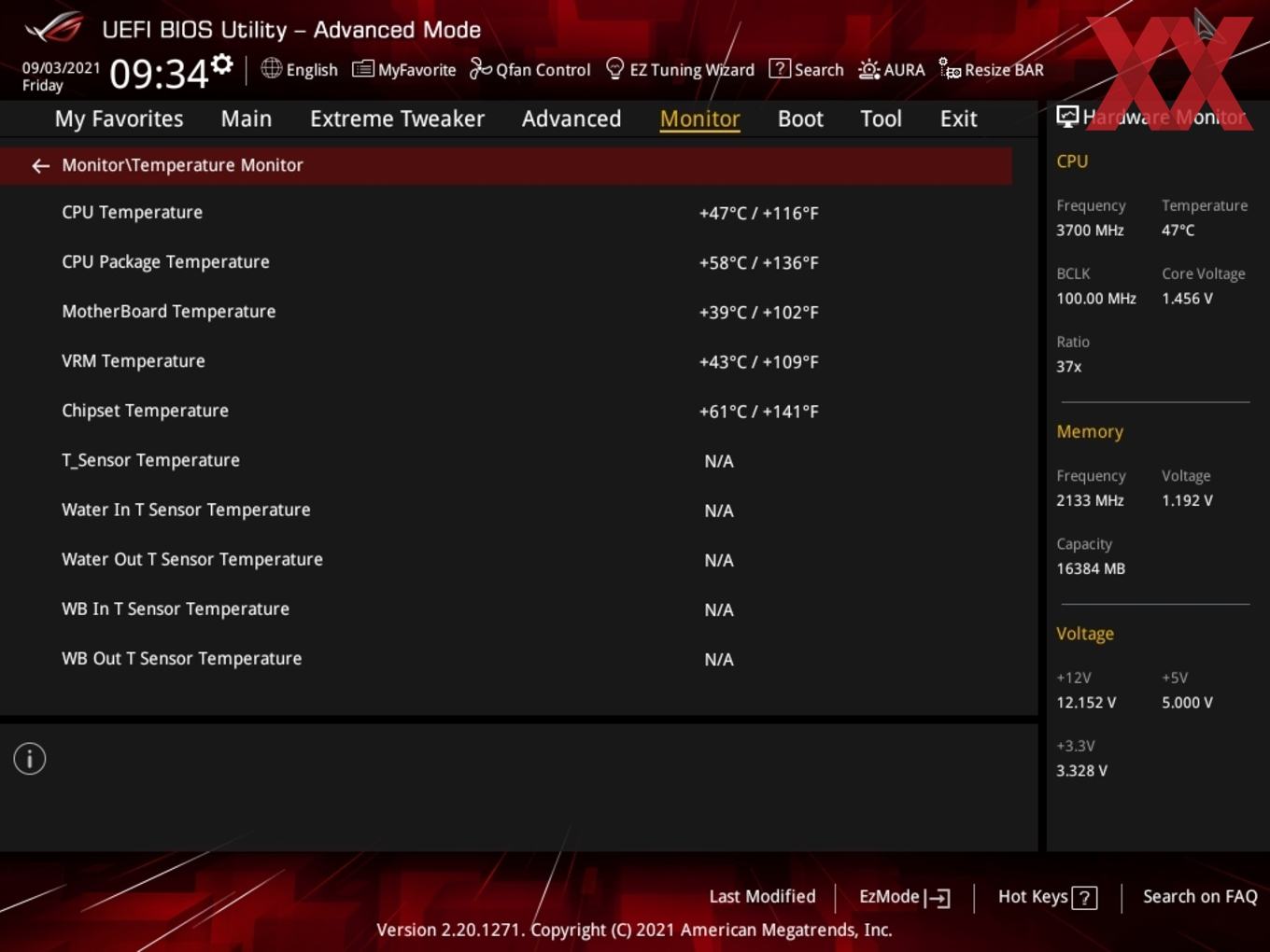Screen dimensions: 1270x952
Task: Select the VRM Temperature row
Action: pyautogui.click(x=505, y=361)
